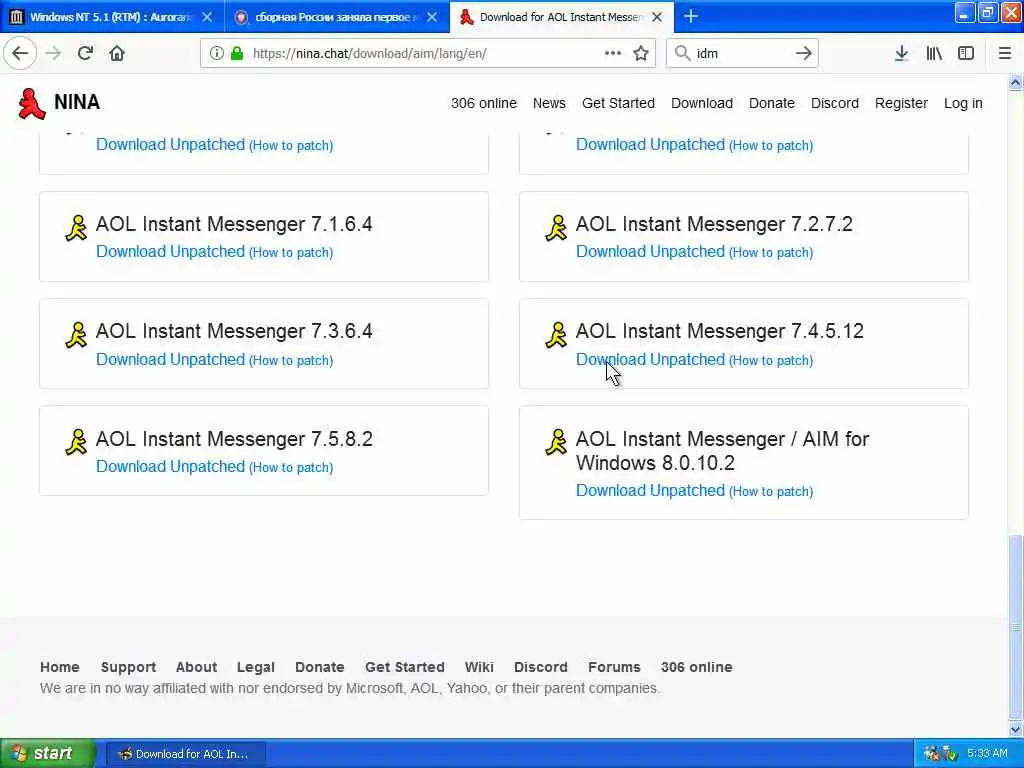Download Unpatched AIM 7.1.6.4
This screenshot has height=768, width=1024.
pyautogui.click(x=170, y=251)
